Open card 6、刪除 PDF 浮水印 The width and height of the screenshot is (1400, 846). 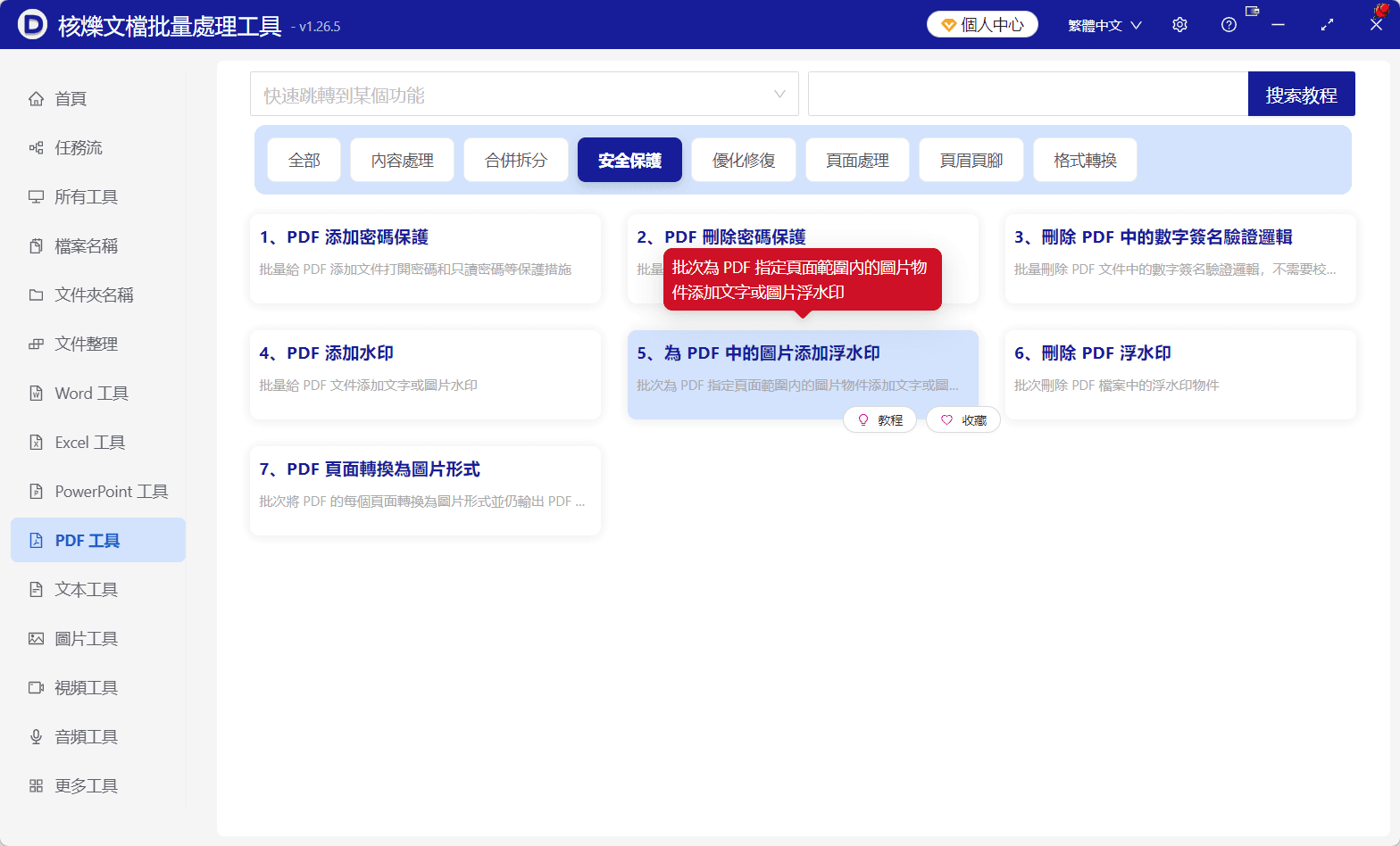point(1180,375)
